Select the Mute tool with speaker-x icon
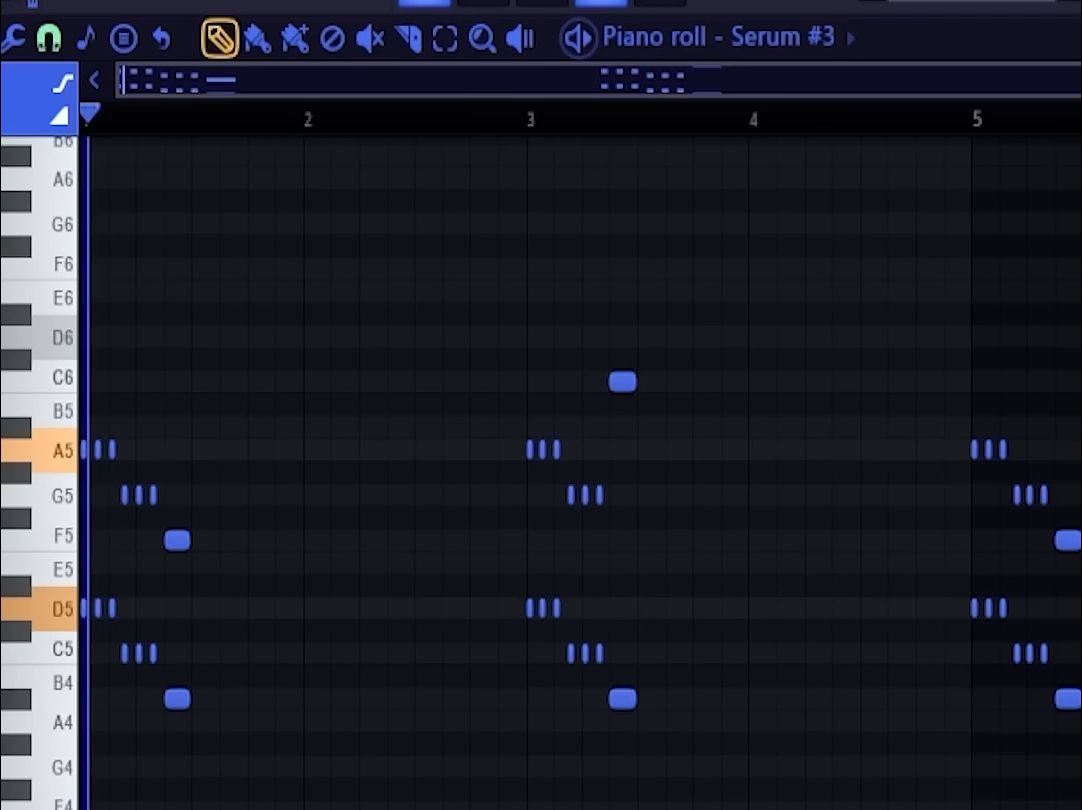The height and width of the screenshot is (810, 1082). 370,39
